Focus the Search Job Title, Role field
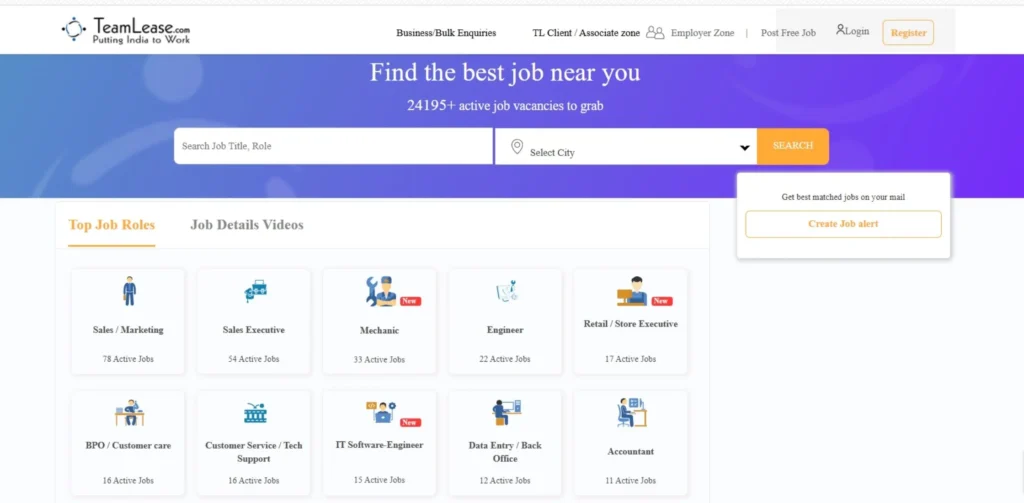Screen dimensions: 1024x503 tap(333, 146)
